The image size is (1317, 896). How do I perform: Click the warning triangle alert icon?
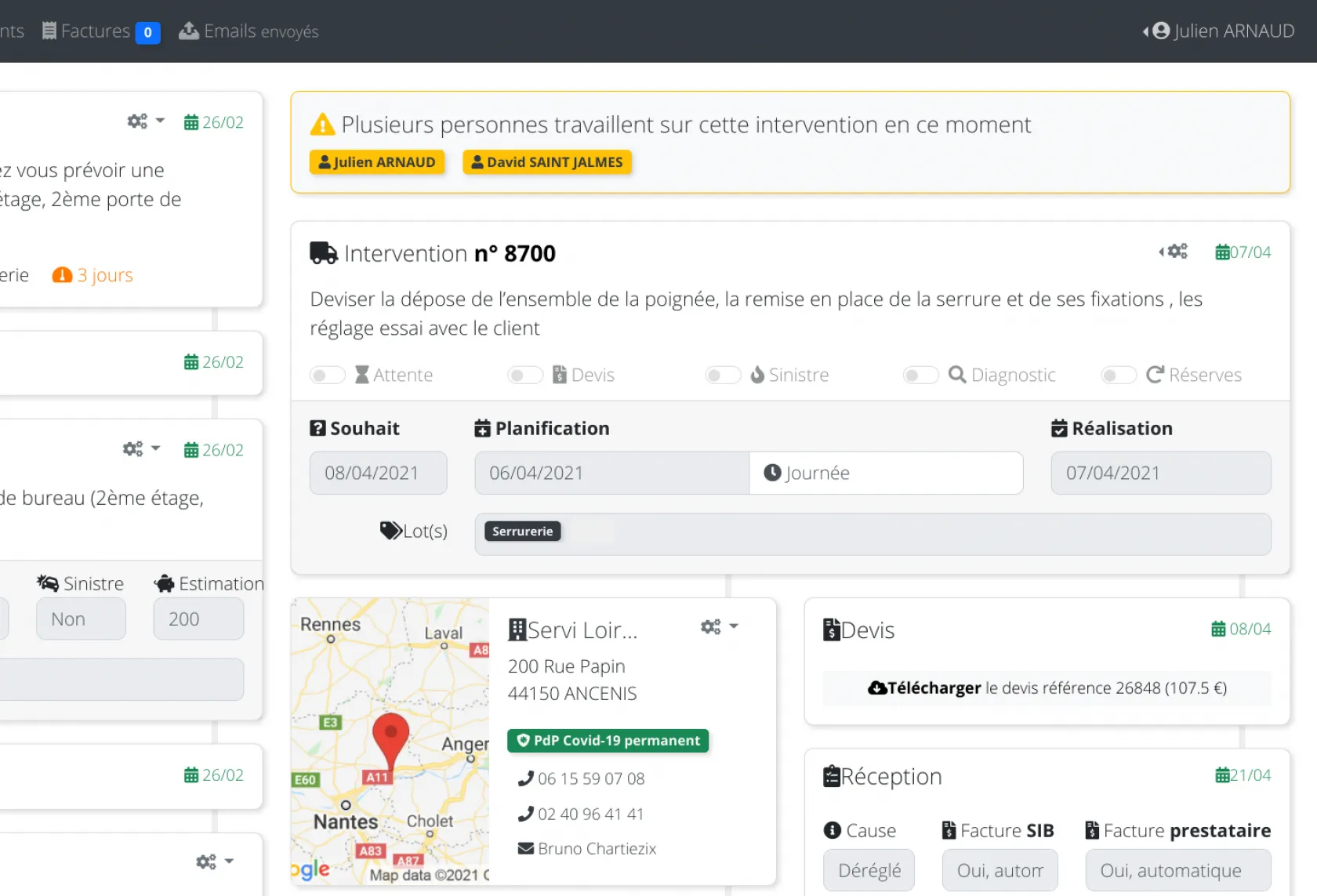click(x=322, y=125)
